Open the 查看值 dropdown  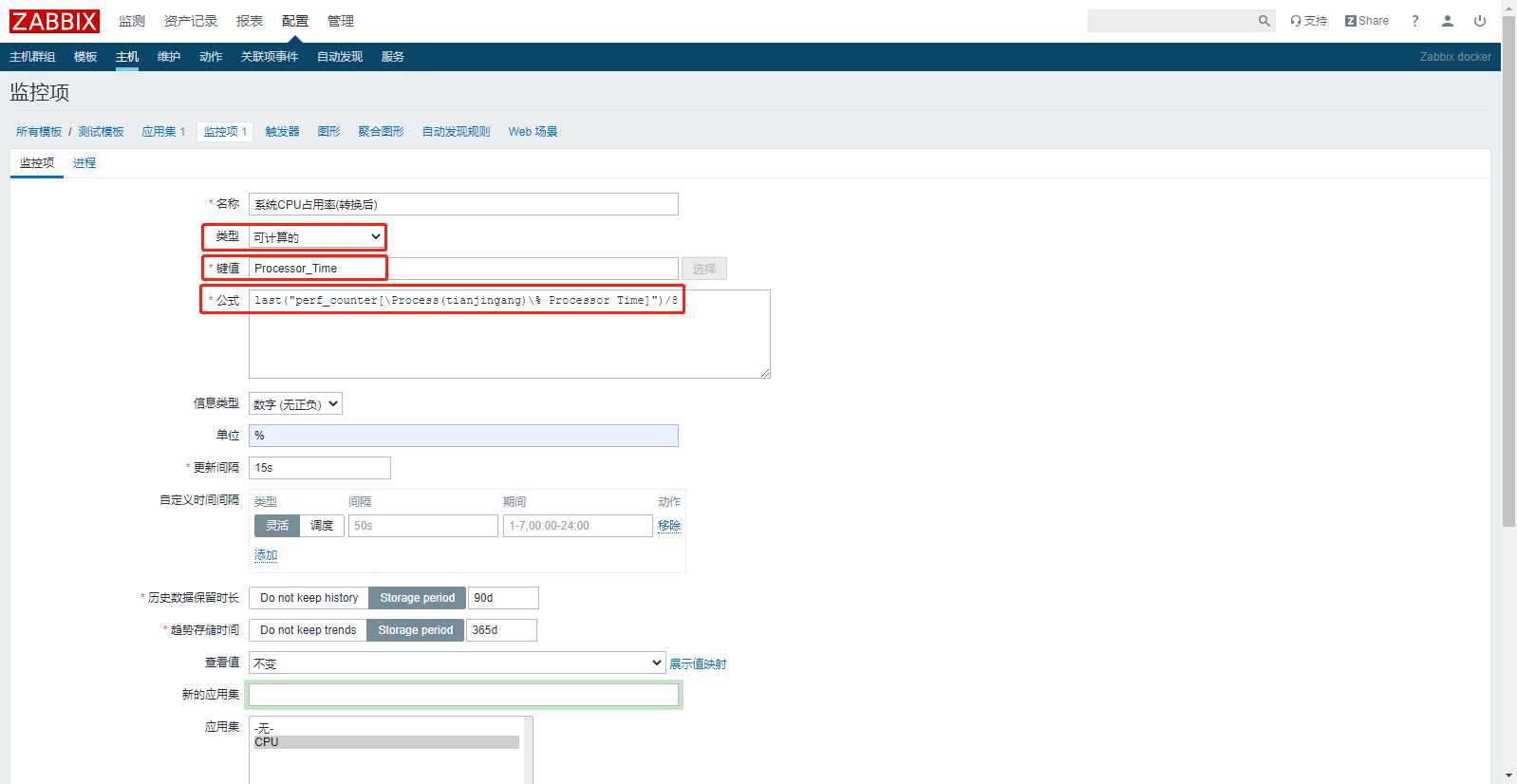tap(457, 663)
